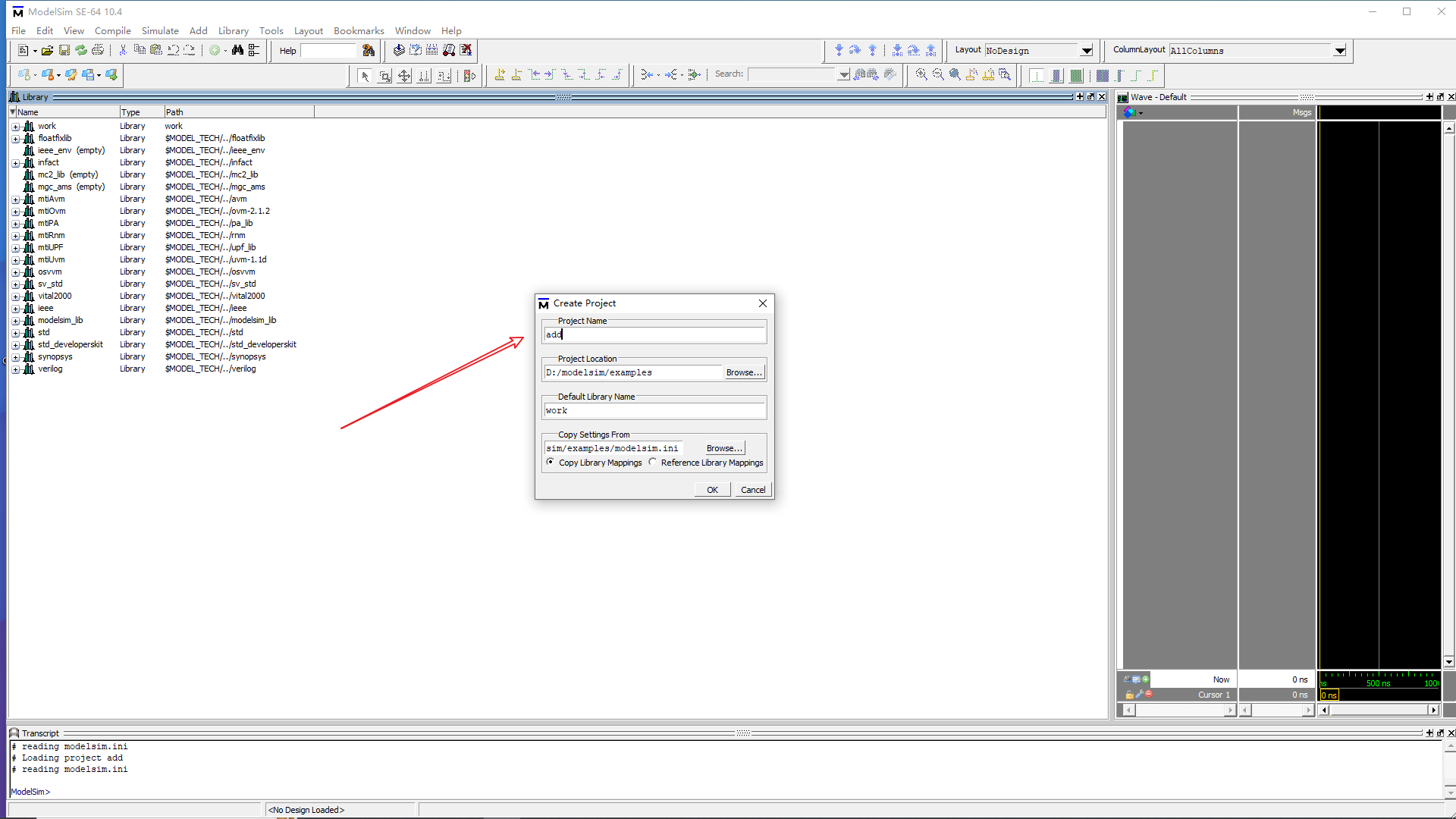Expand the work library node
1456x819 pixels.
point(15,127)
